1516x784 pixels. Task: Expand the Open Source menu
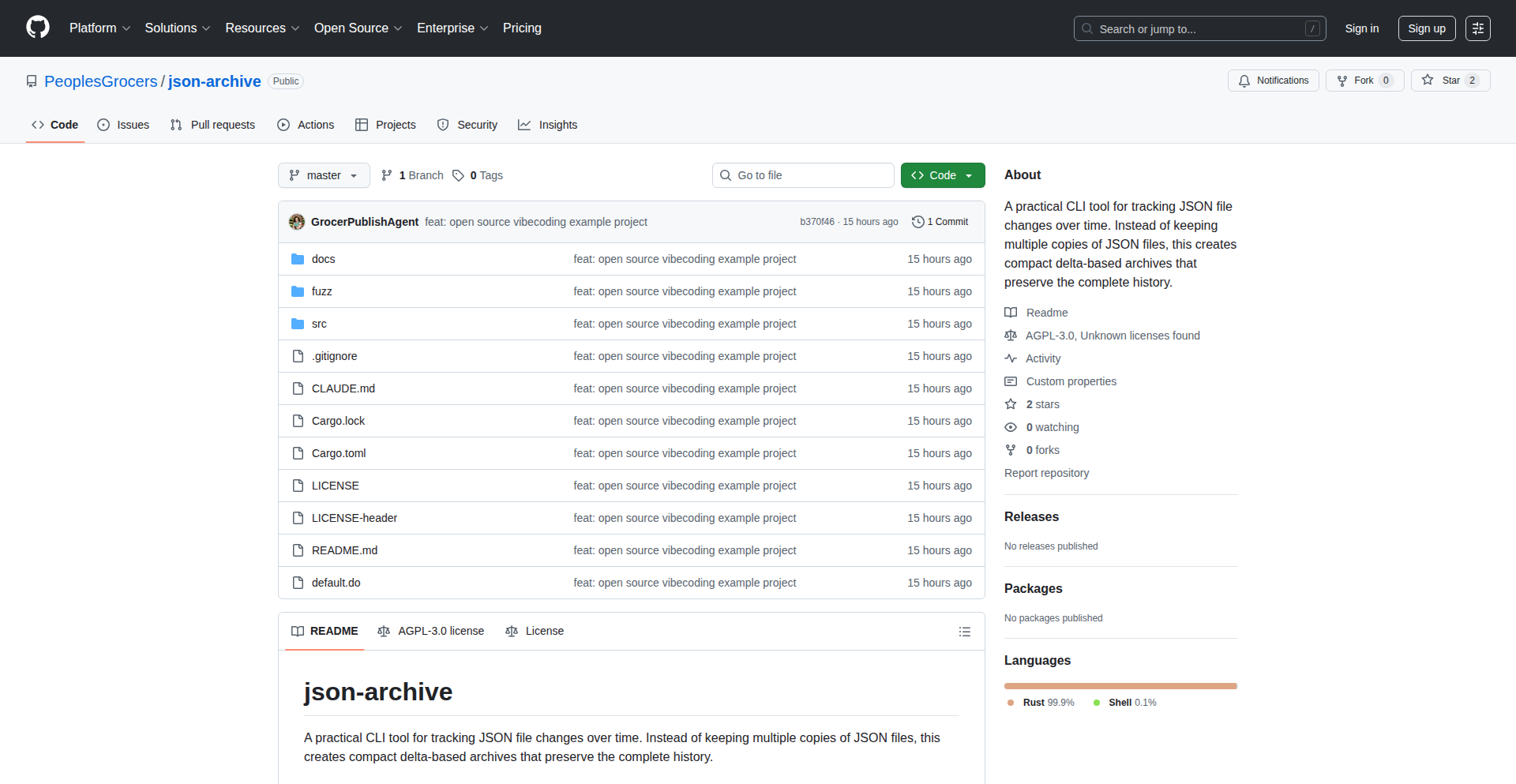[x=358, y=28]
